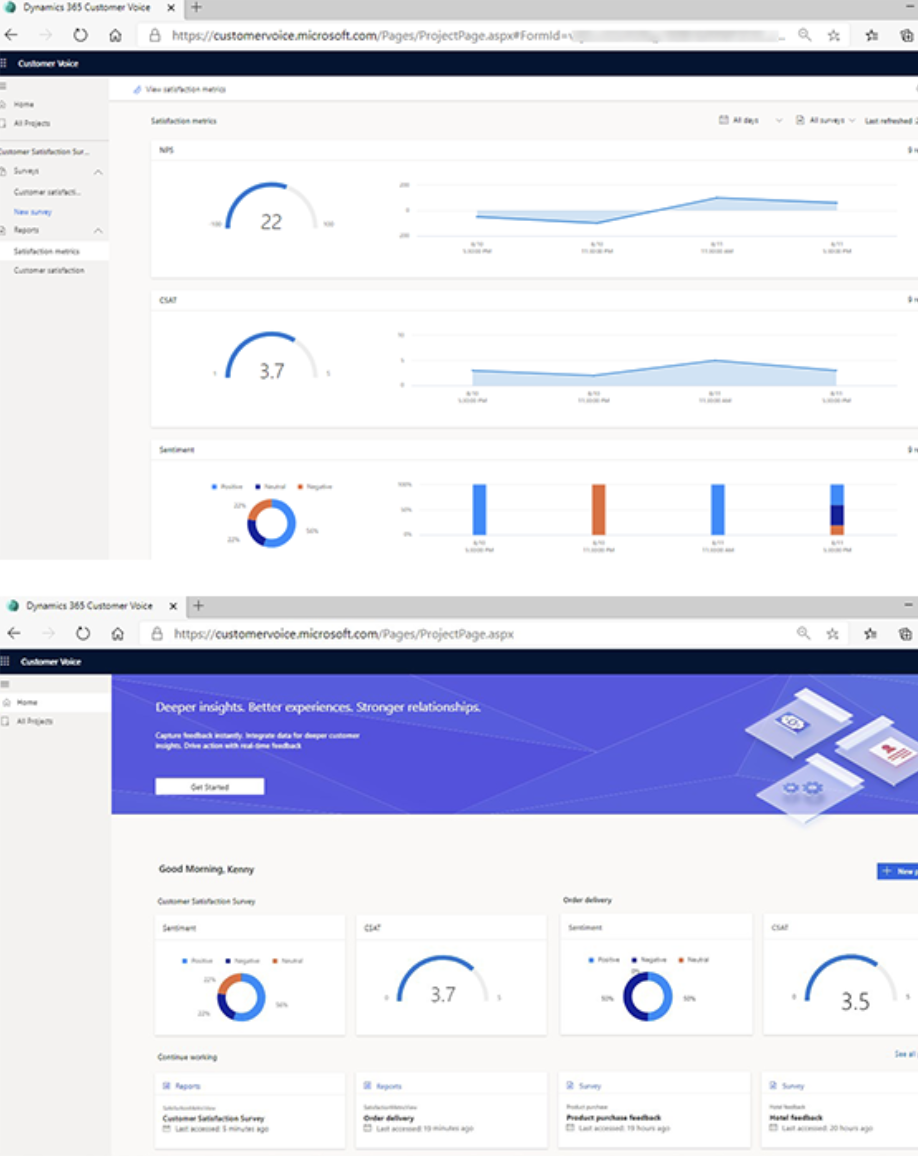Click calendar icon next to All days

coord(723,119)
